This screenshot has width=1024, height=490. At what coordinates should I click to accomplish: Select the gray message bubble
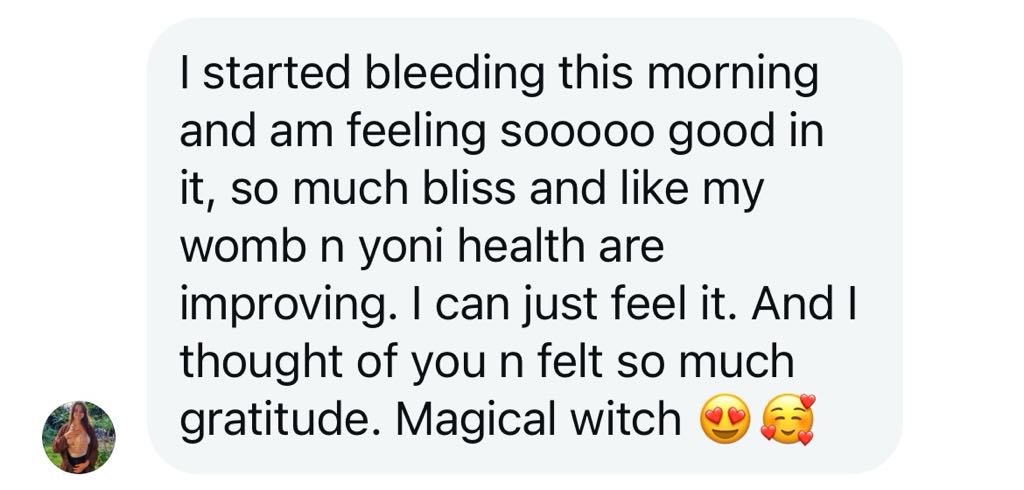(524, 246)
